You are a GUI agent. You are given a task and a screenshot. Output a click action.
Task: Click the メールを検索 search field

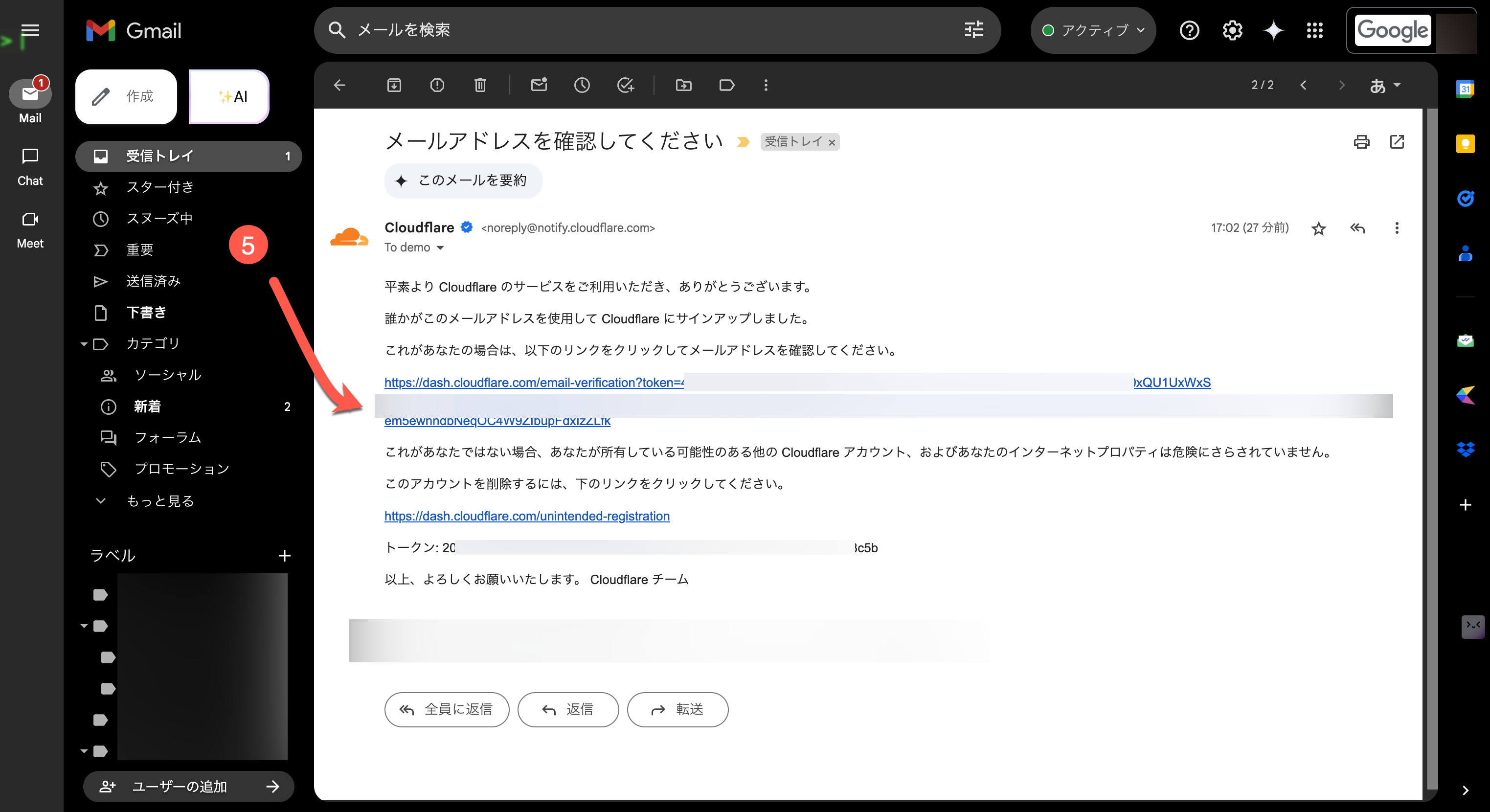(x=636, y=30)
